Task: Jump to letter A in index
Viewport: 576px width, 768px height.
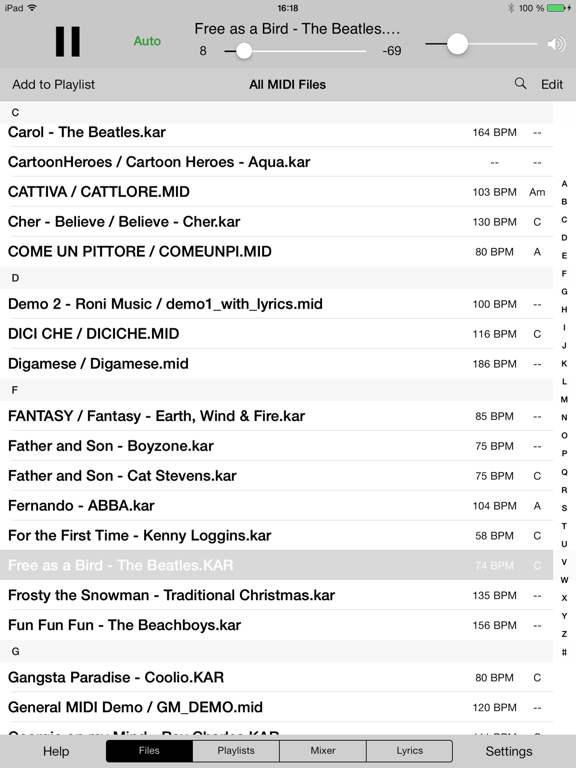Action: click(x=564, y=184)
